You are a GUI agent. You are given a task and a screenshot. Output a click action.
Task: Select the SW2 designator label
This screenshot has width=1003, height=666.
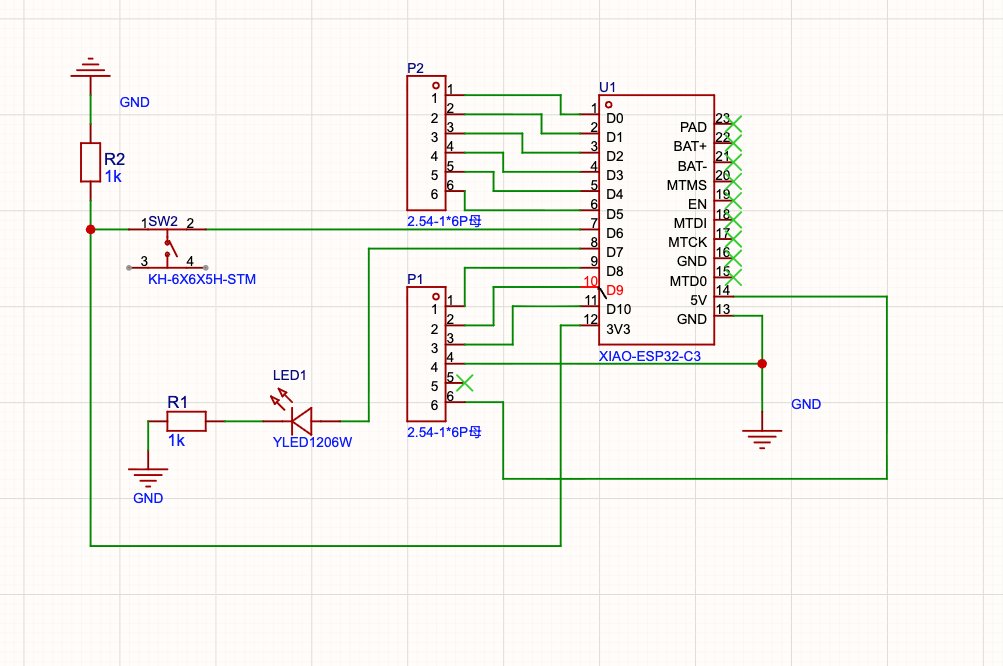pos(163,221)
